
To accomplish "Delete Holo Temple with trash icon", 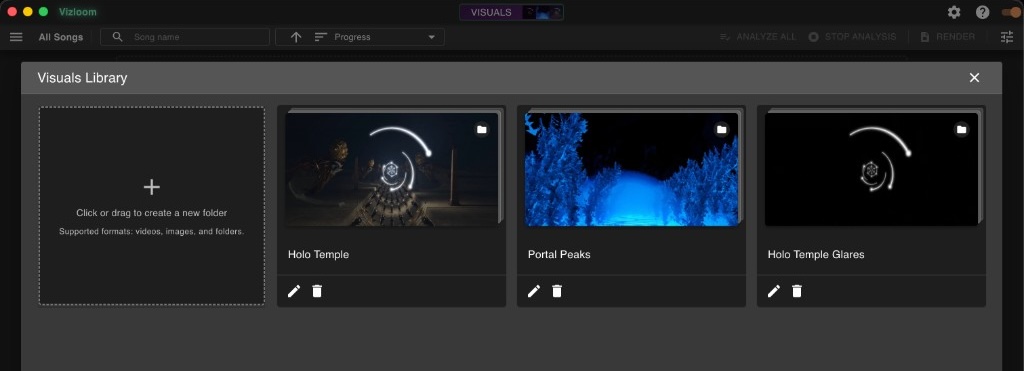I will [x=317, y=291].
